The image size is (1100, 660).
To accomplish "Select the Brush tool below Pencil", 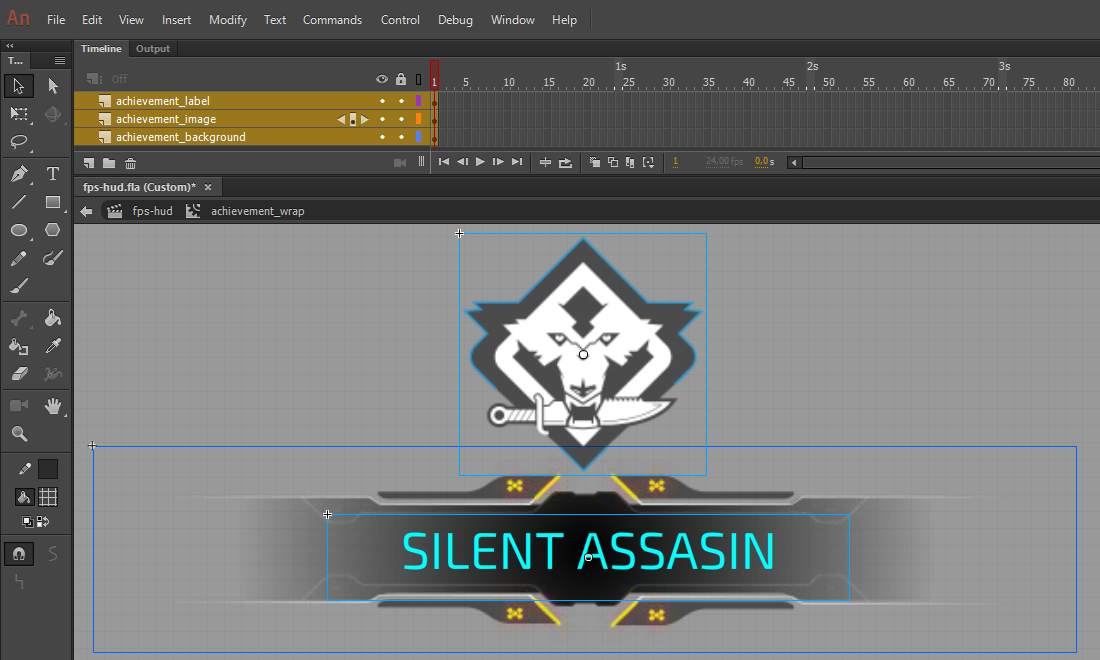I will click(18, 286).
